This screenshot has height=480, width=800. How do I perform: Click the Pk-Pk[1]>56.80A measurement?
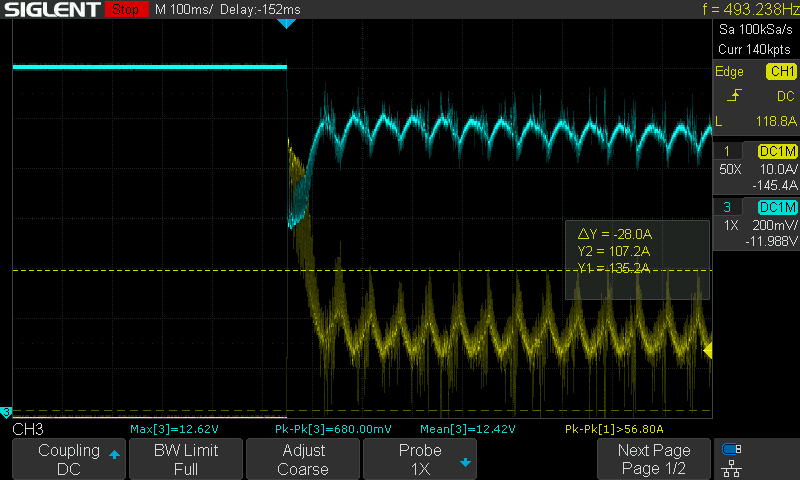[614, 429]
